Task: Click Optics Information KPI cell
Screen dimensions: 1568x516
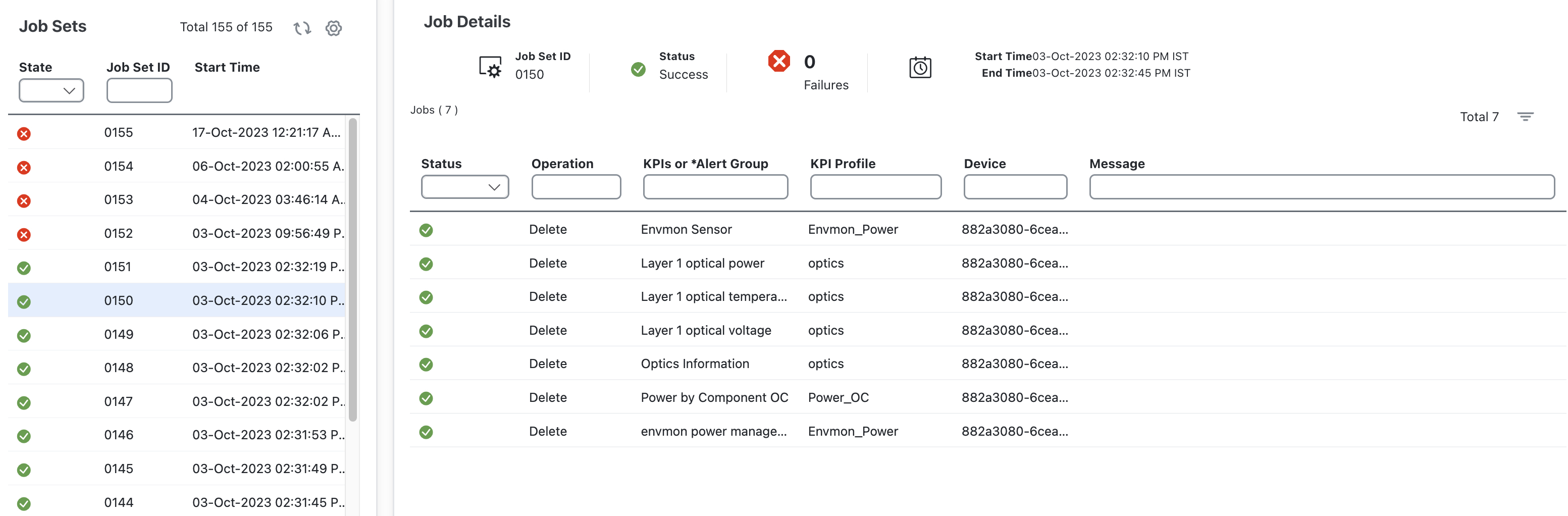Action: pos(695,364)
